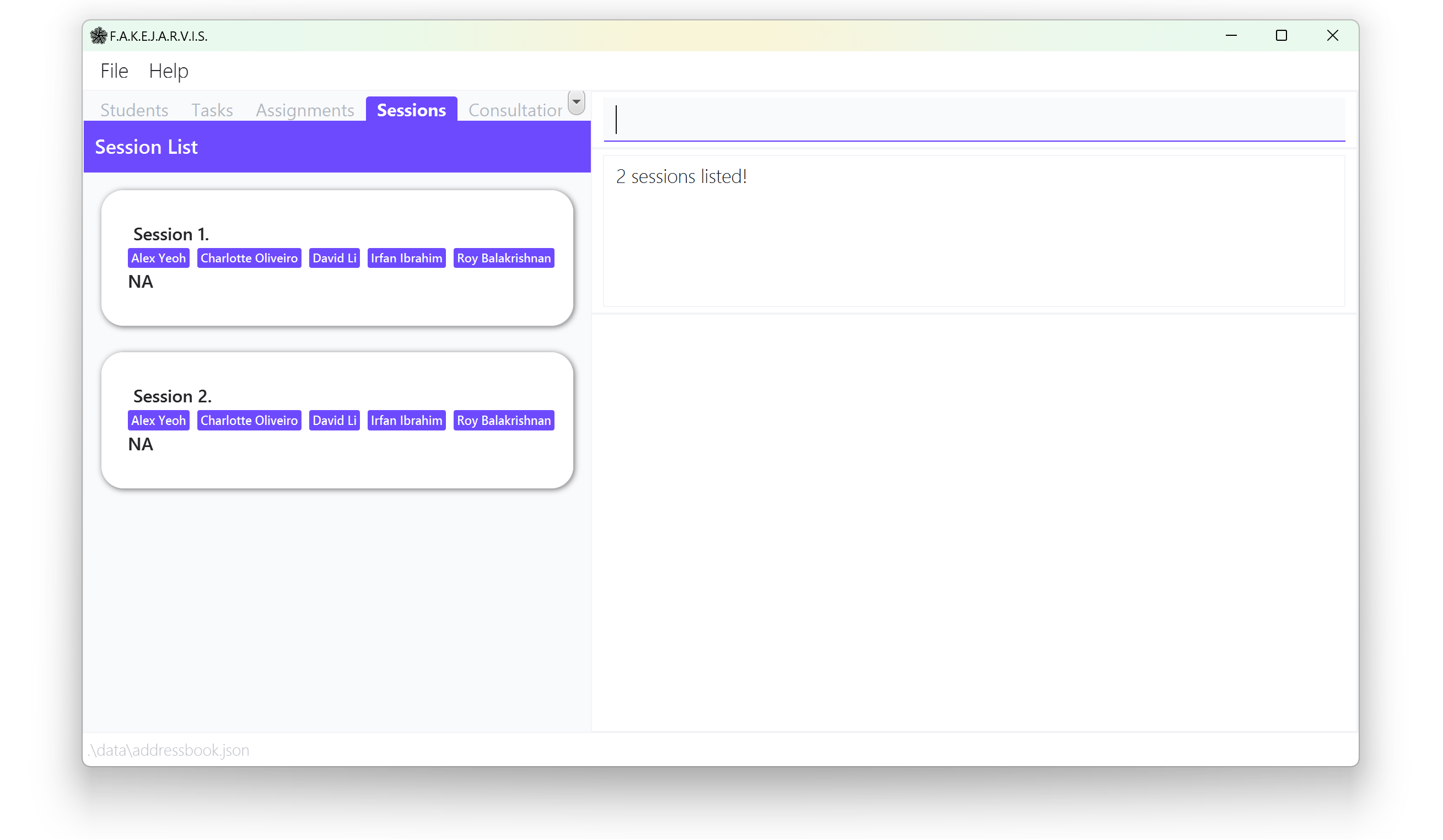Focus the command input box
Viewport: 1443px width, 840px height.
point(974,120)
